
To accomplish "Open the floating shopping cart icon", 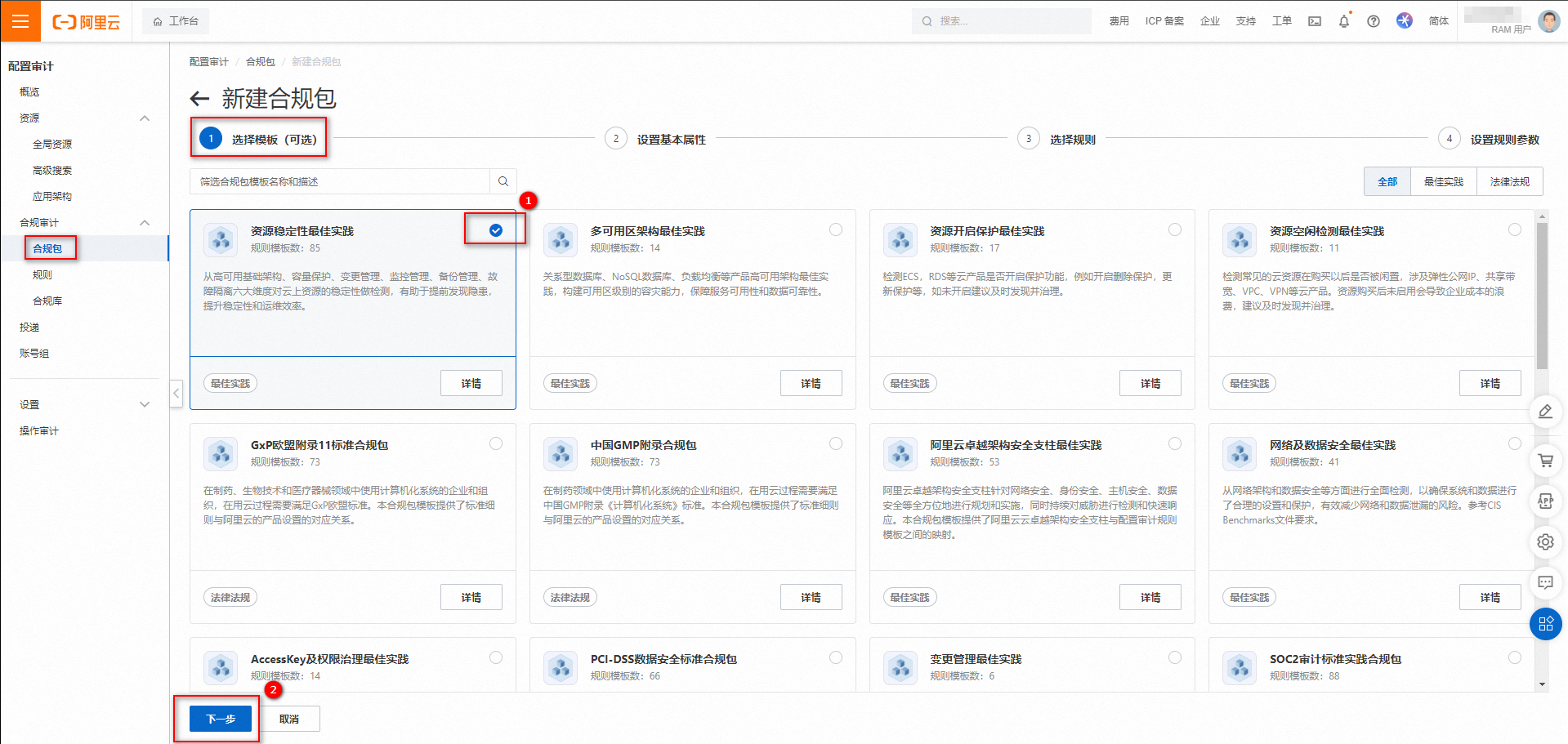I will [x=1544, y=461].
